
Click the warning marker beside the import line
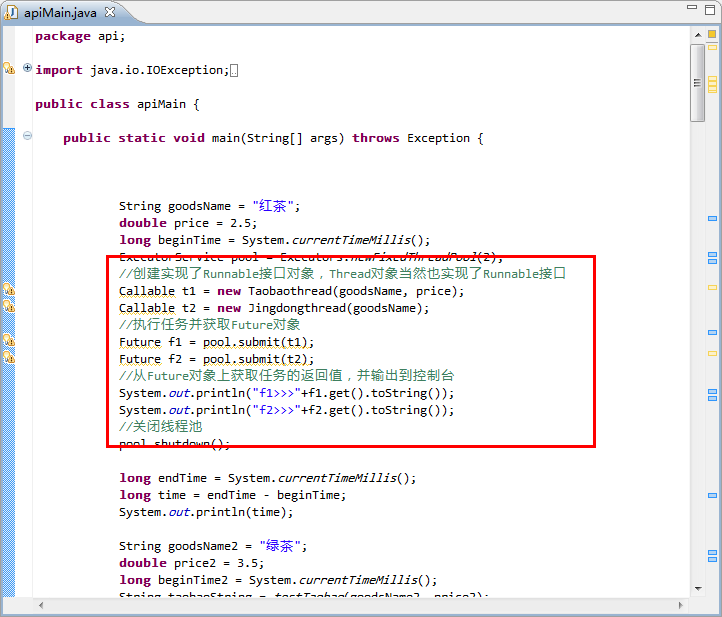[9, 69]
